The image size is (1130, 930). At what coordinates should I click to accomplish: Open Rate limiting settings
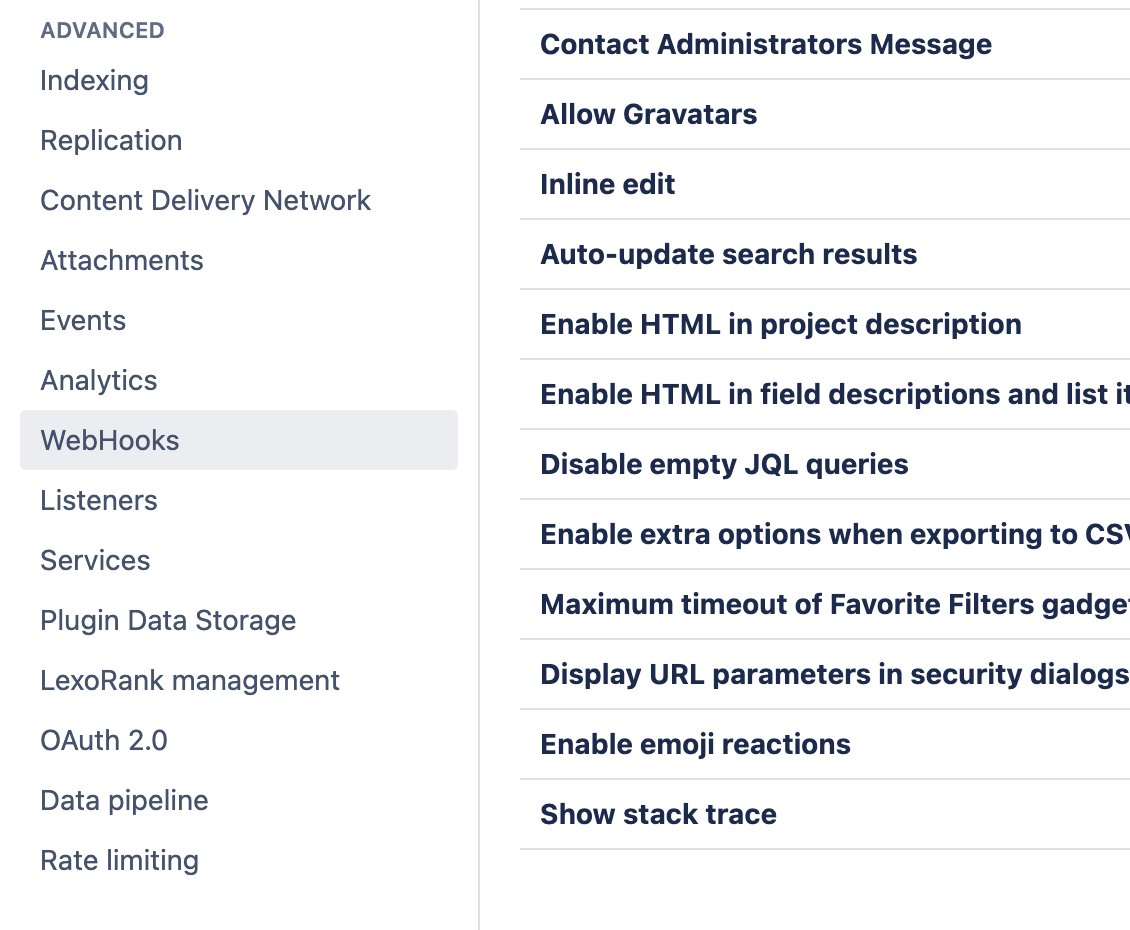[x=119, y=861]
